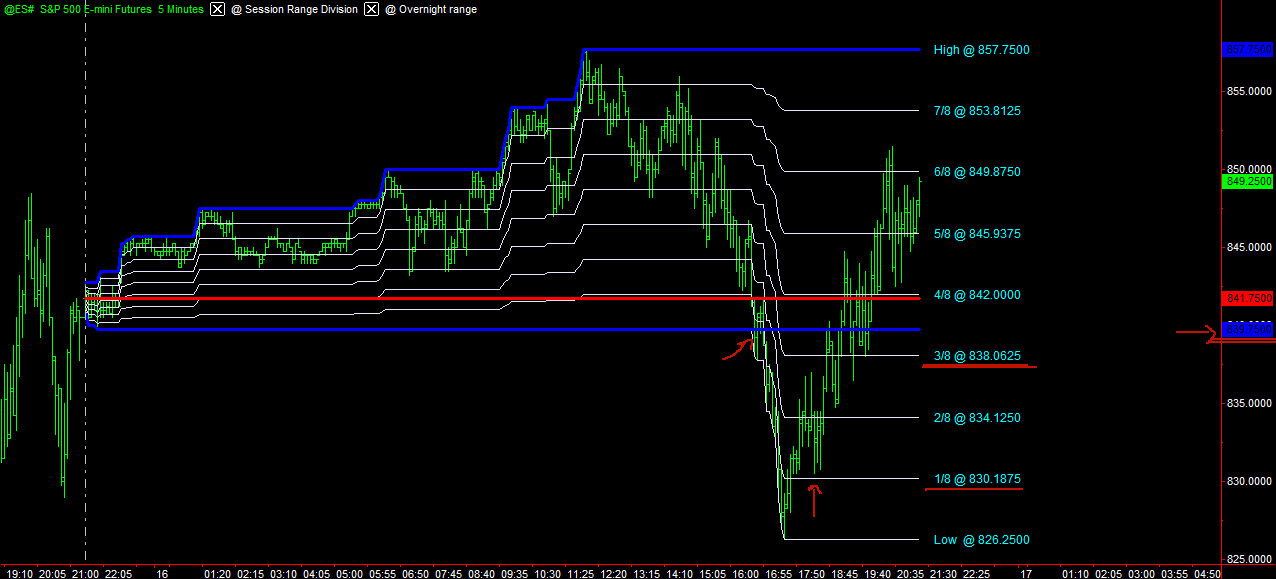Click the 5 Minutes interval label

[x=180, y=9]
